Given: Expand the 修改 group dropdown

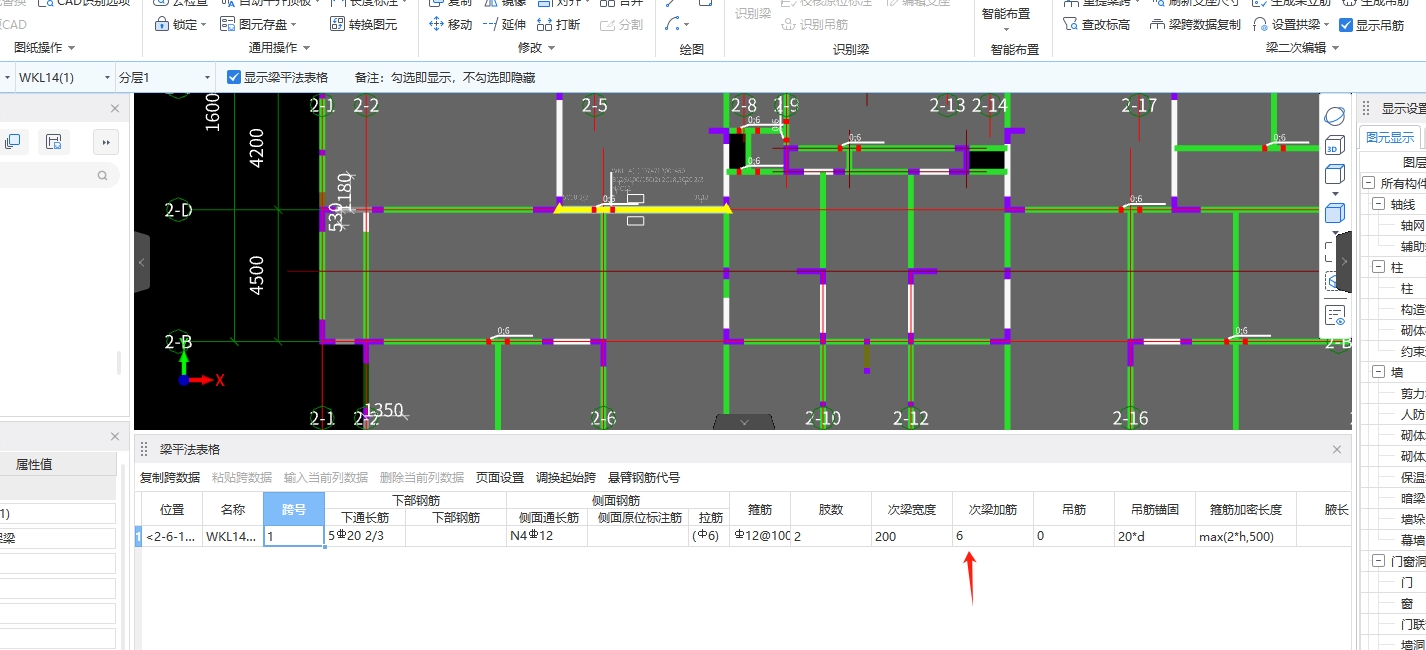Looking at the screenshot, I should 552,48.
